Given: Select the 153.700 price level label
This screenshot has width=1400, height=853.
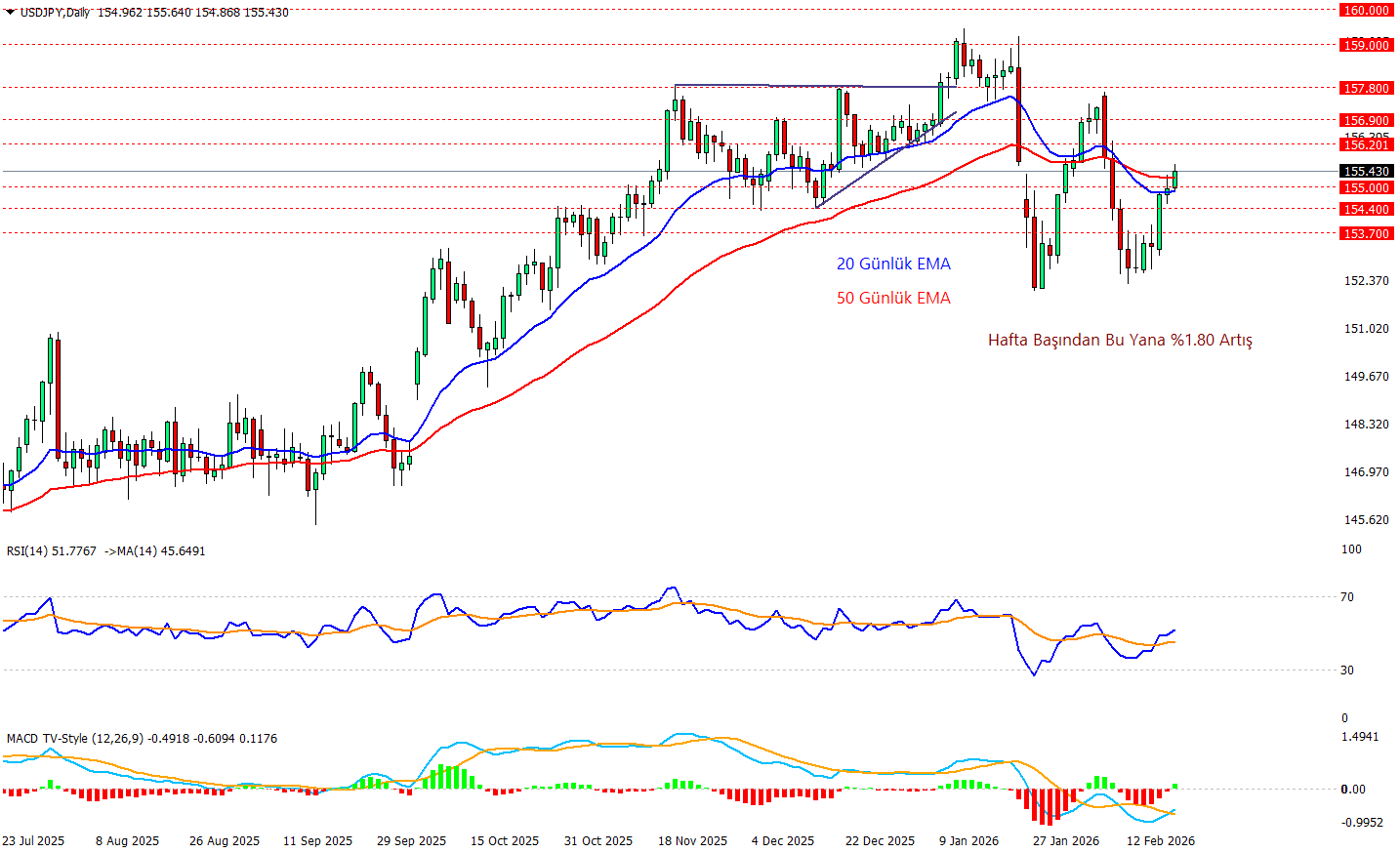Looking at the screenshot, I should (1366, 233).
